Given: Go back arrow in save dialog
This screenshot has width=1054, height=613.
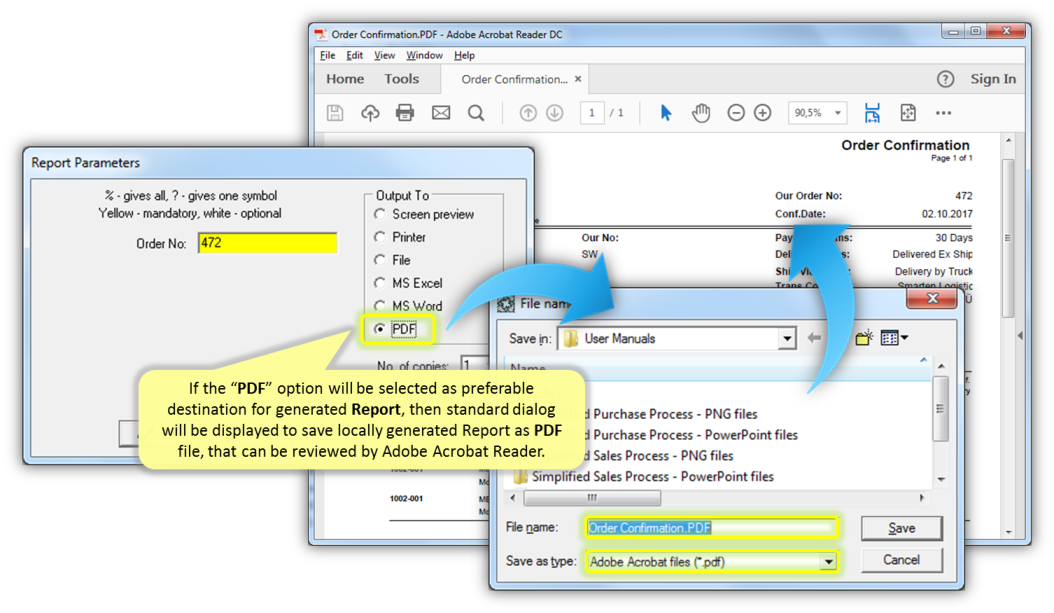Looking at the screenshot, I should [814, 338].
